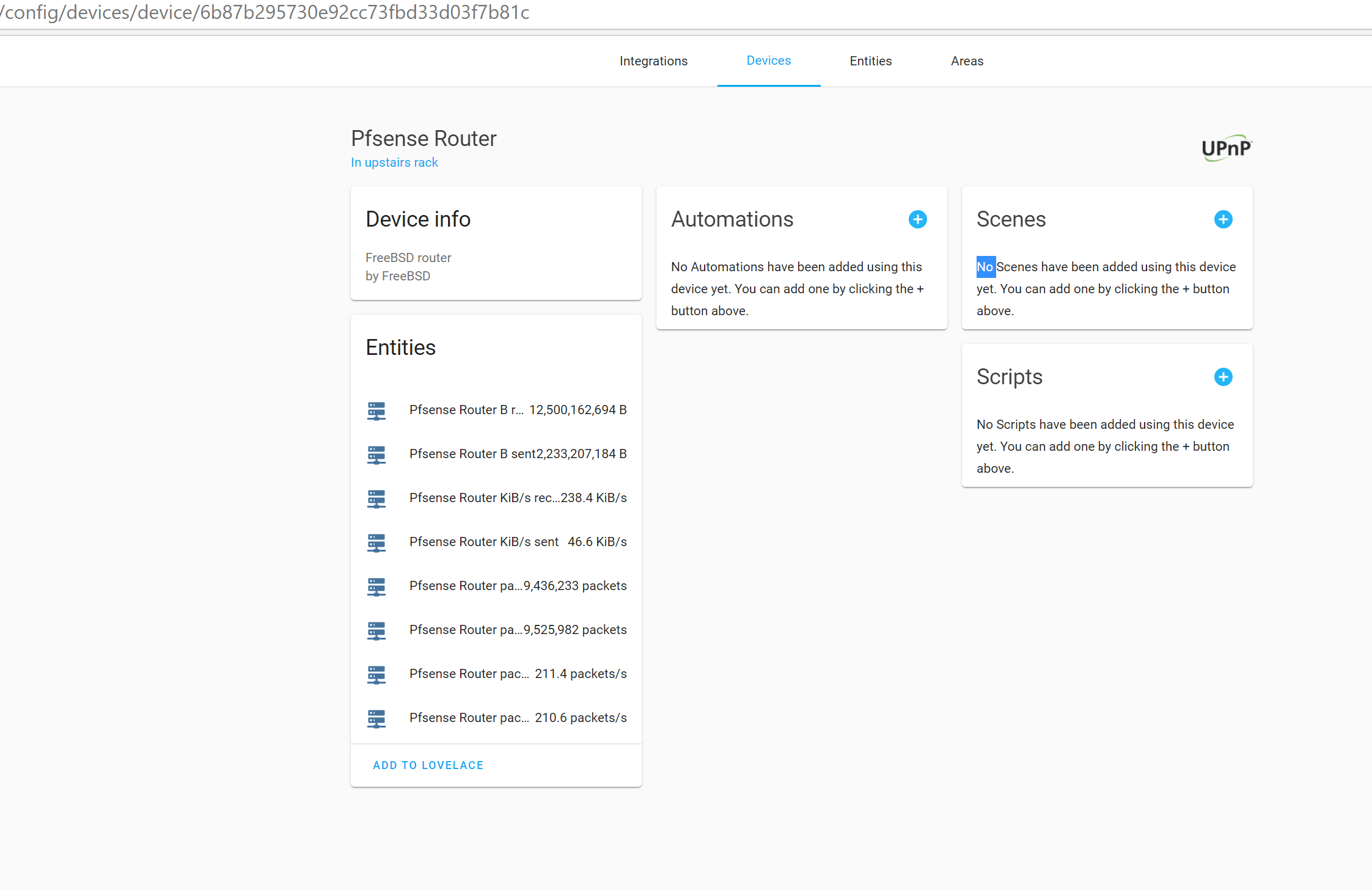Click the Pfsense Router device title

(424, 139)
